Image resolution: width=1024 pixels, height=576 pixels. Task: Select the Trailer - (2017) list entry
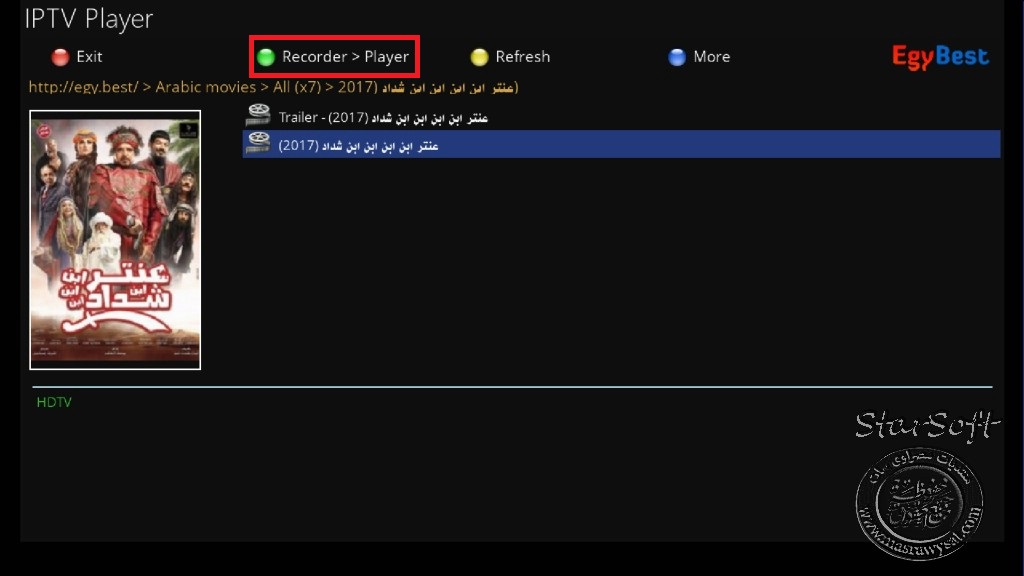[x=621, y=116]
